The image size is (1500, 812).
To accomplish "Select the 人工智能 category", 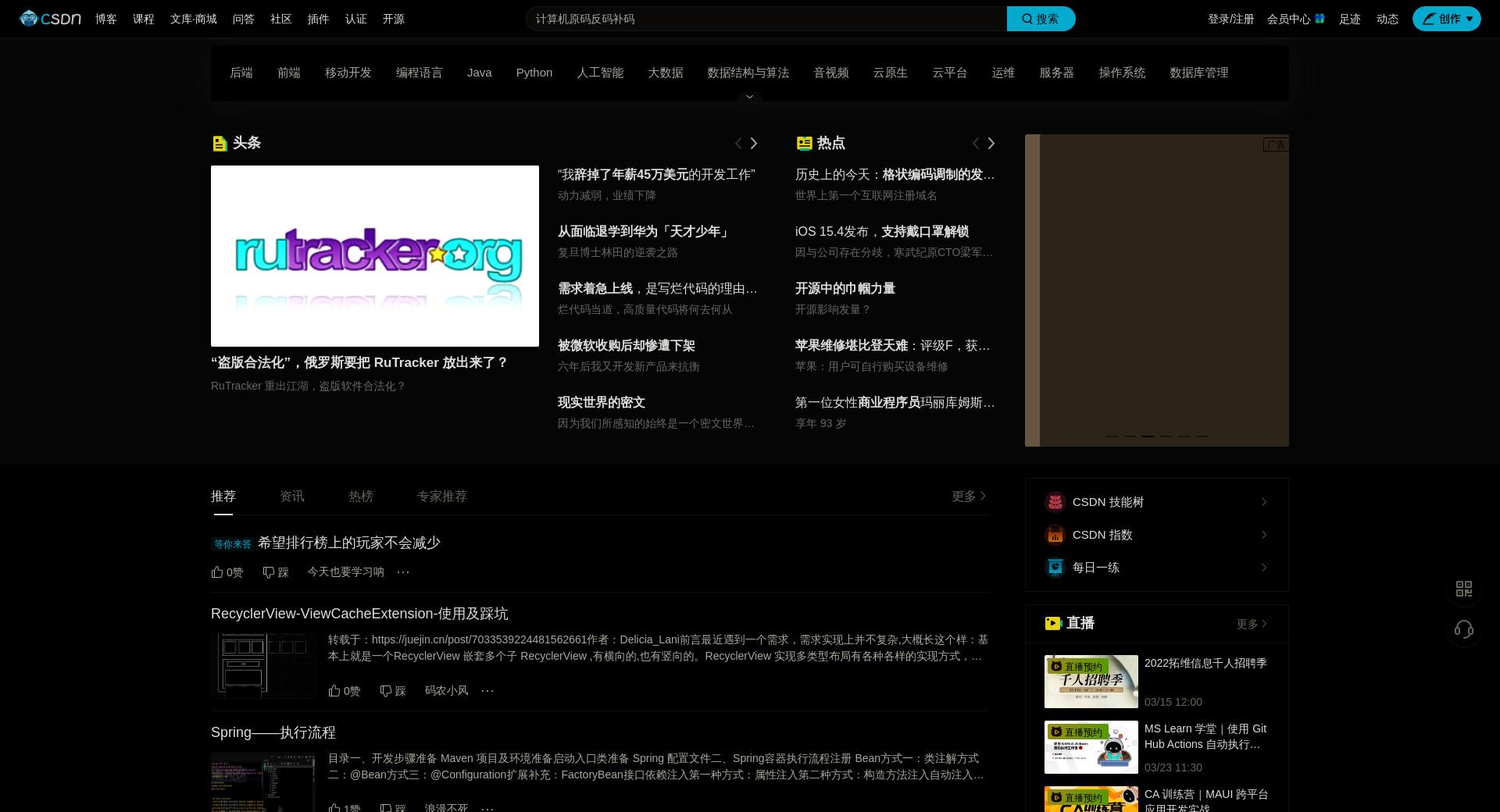I will (x=600, y=73).
